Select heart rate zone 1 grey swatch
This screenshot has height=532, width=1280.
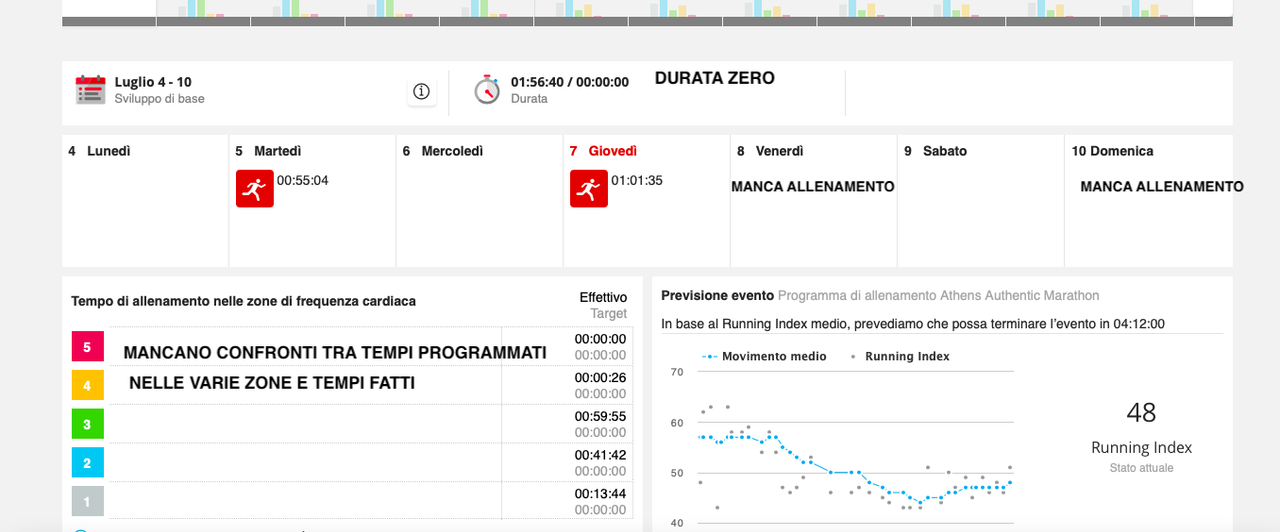[x=87, y=501]
